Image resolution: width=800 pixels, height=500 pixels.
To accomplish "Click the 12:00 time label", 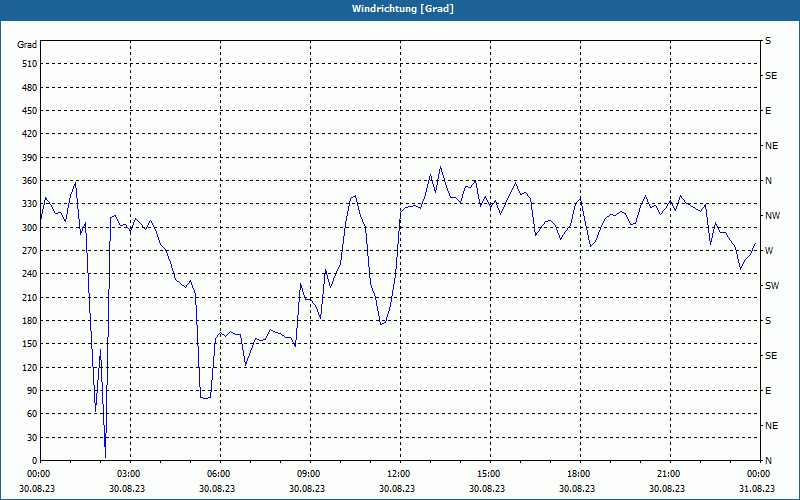I will click(x=400, y=474).
